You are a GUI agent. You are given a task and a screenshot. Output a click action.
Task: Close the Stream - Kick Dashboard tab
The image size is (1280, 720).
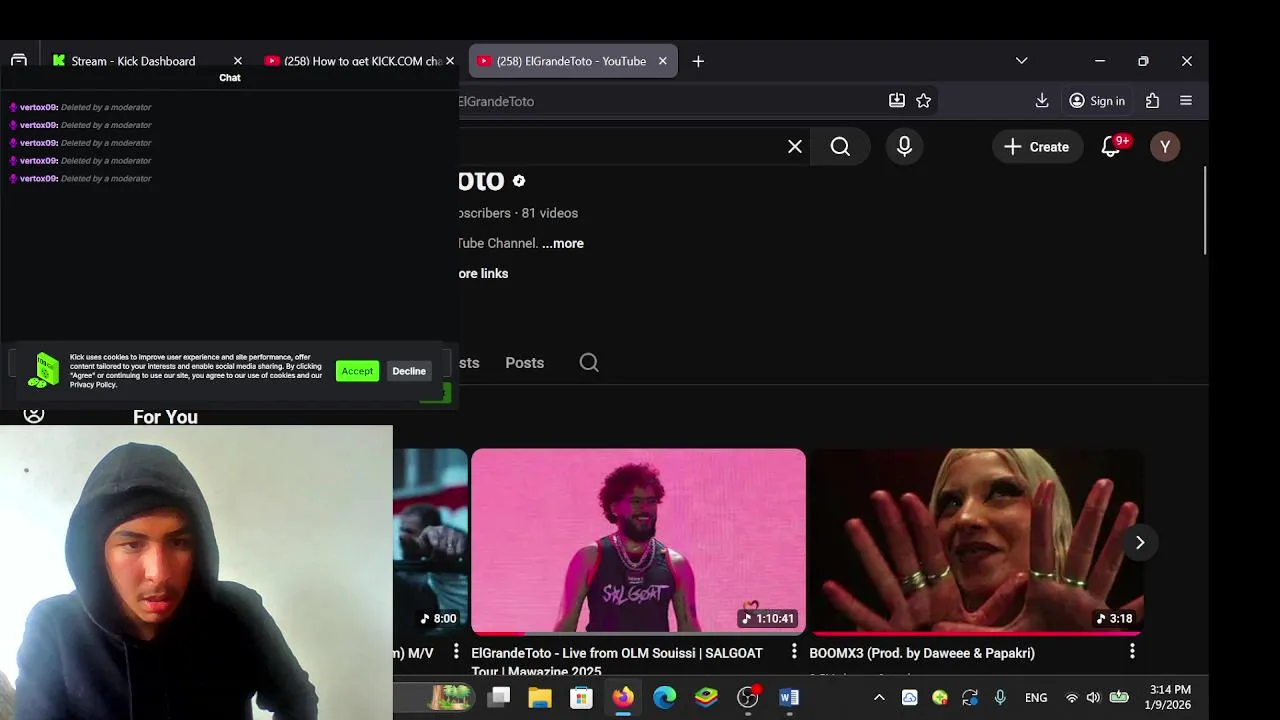(x=238, y=61)
